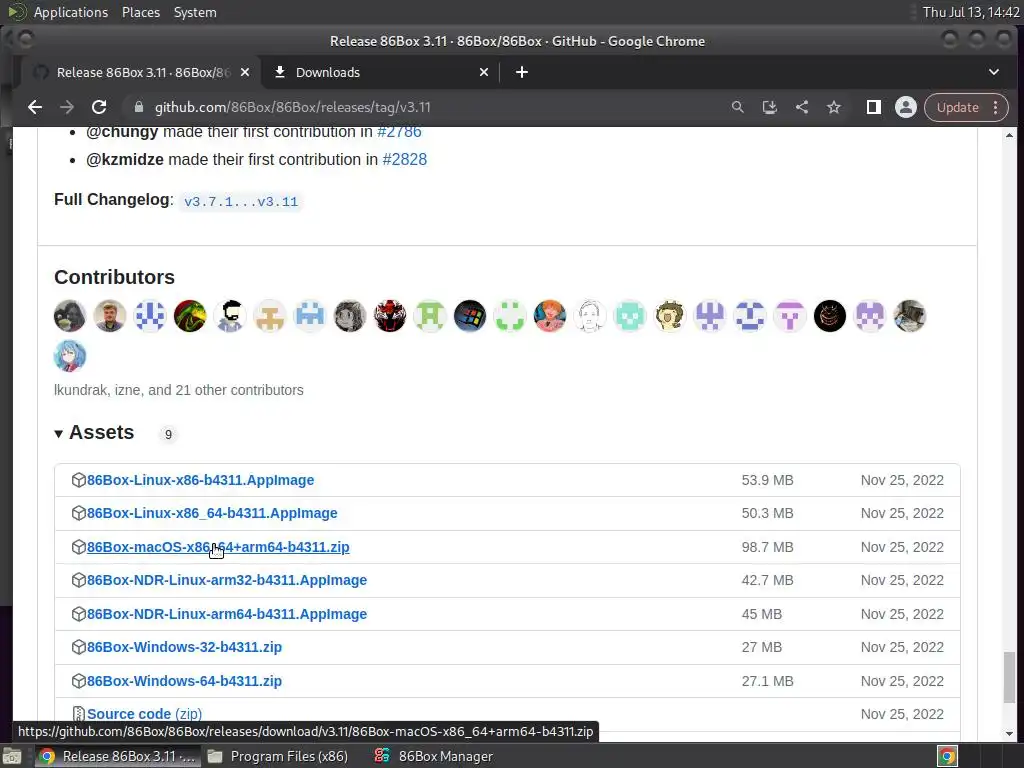
Task: Click the Chrome tray icon in taskbar
Action: pos(948,756)
